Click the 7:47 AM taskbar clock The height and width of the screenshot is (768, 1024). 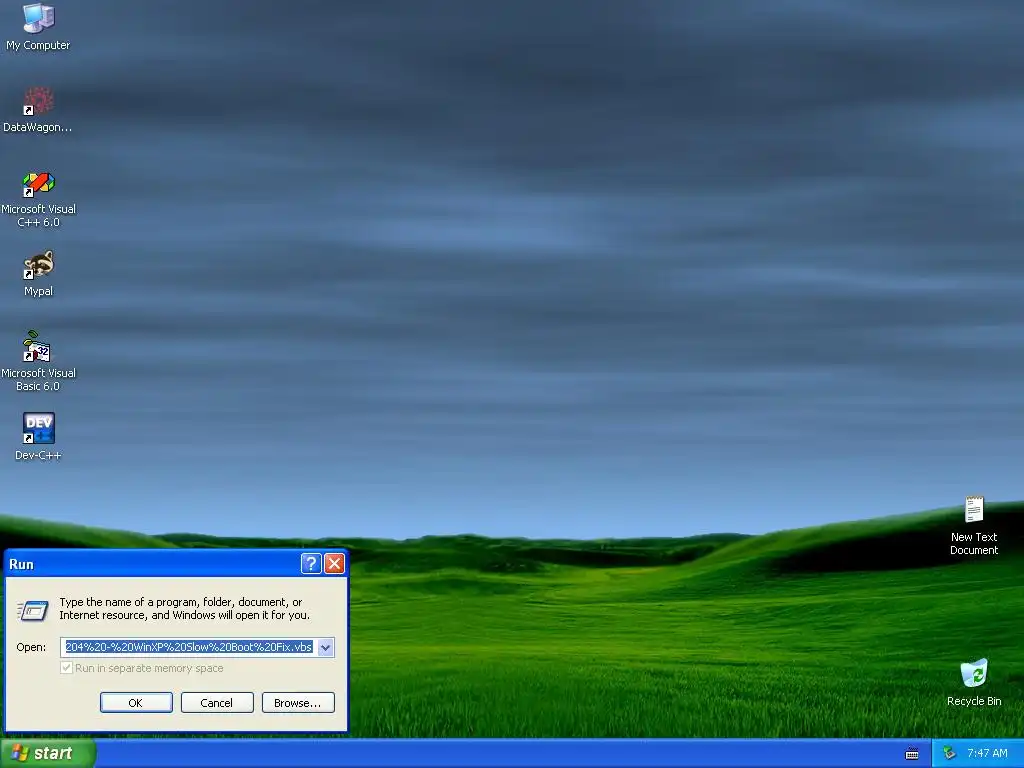(x=987, y=753)
